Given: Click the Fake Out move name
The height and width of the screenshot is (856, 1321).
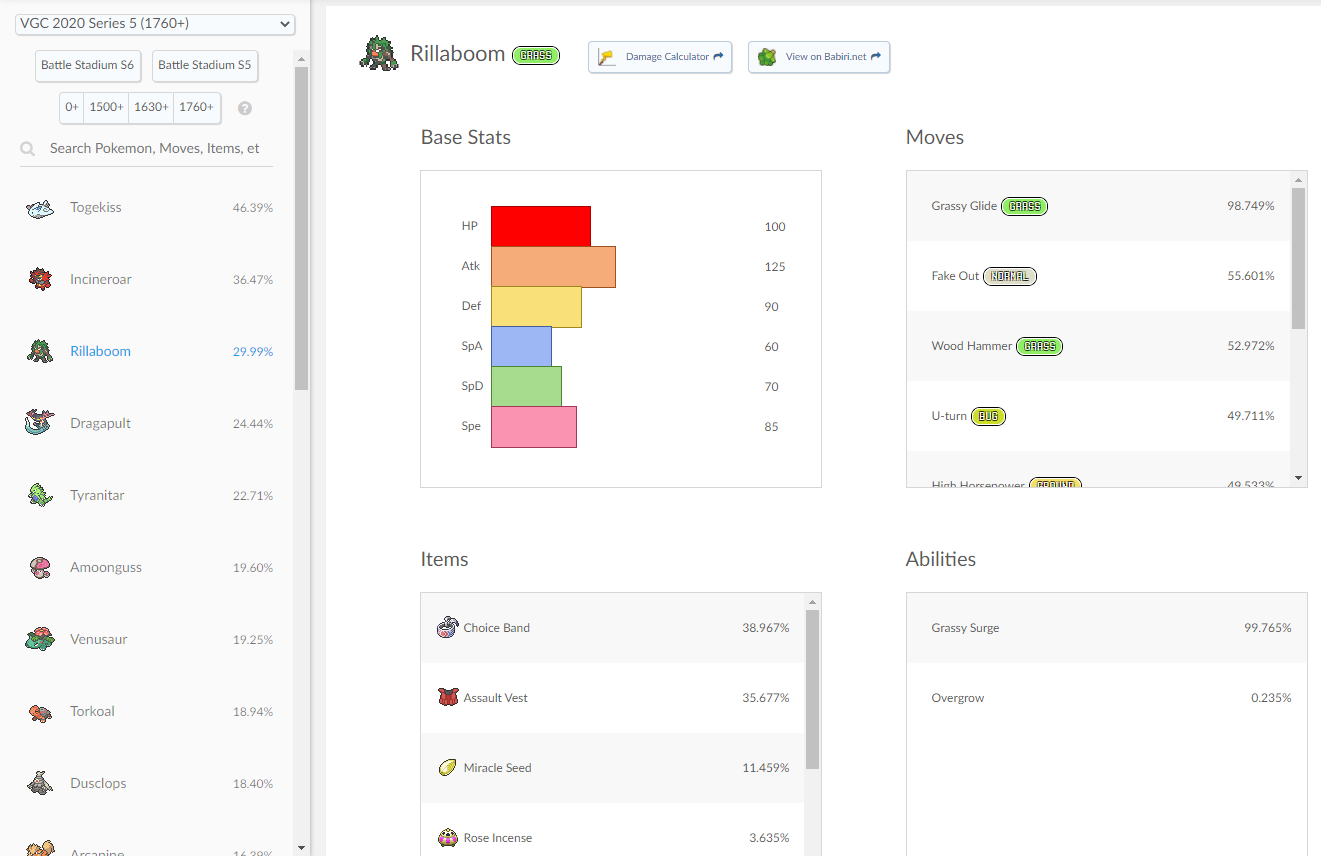Looking at the screenshot, I should (955, 276).
